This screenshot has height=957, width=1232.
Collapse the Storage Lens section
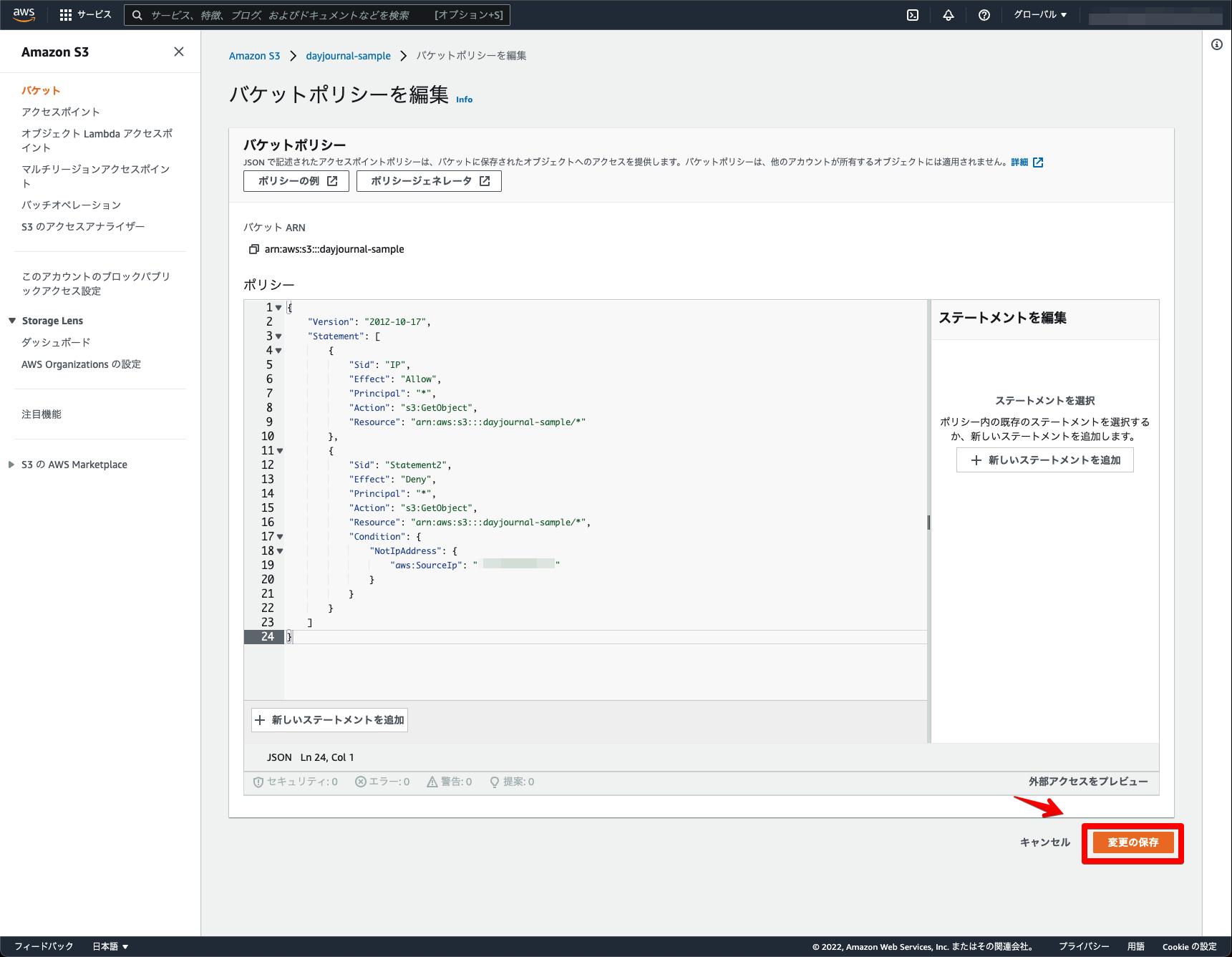coord(12,321)
